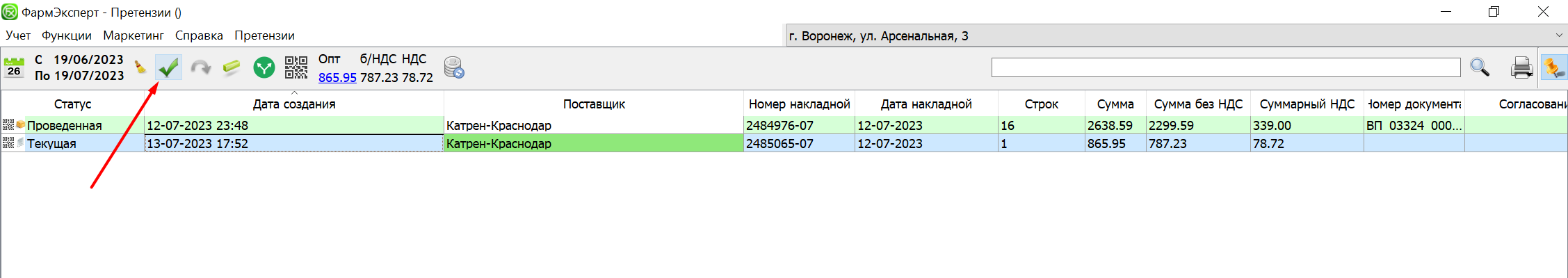Sort by Дата создания column header
This screenshot has width=1568, height=278.
pyautogui.click(x=293, y=104)
